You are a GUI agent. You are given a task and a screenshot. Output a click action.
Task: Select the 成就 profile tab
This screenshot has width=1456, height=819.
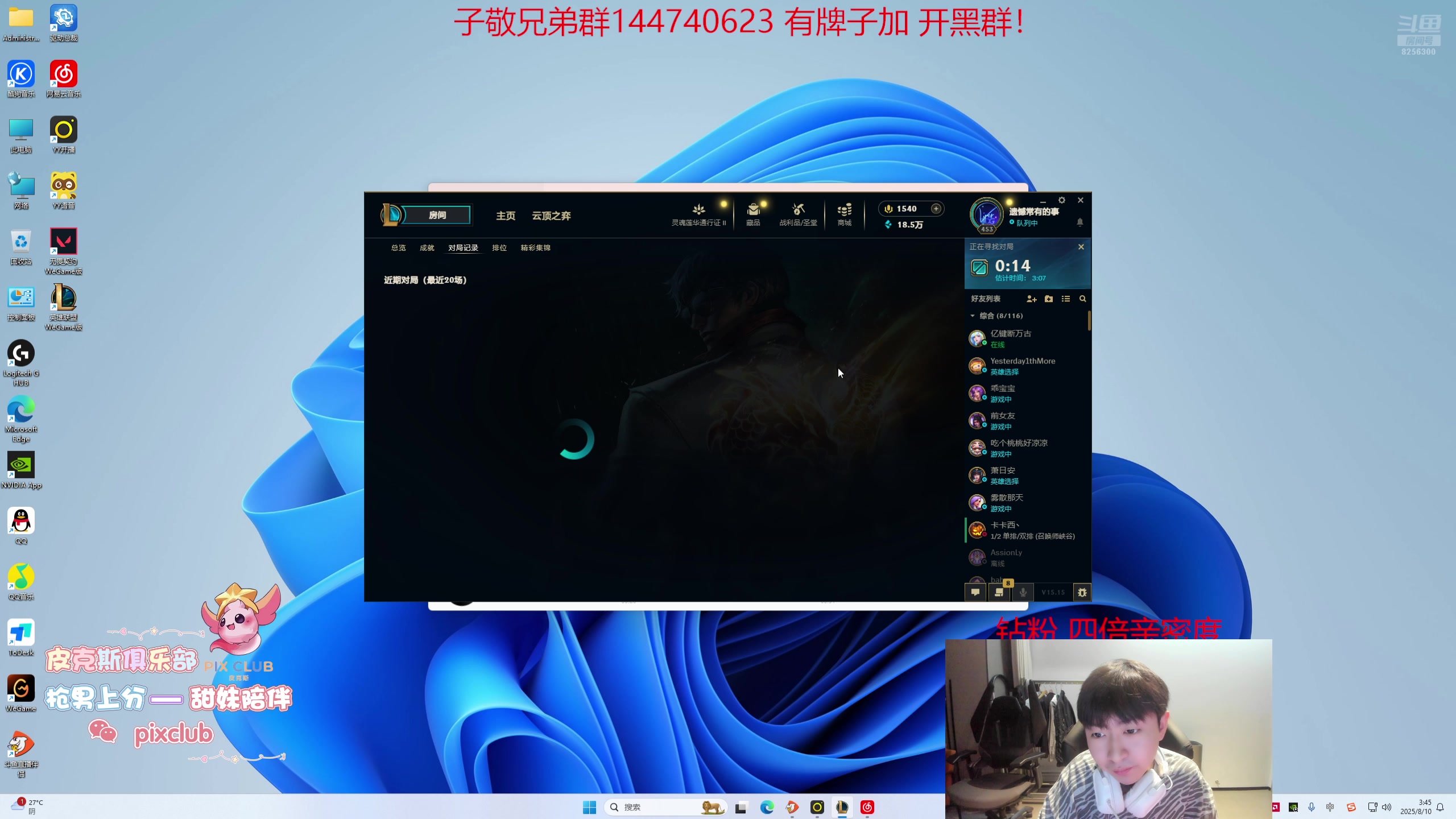tap(427, 248)
